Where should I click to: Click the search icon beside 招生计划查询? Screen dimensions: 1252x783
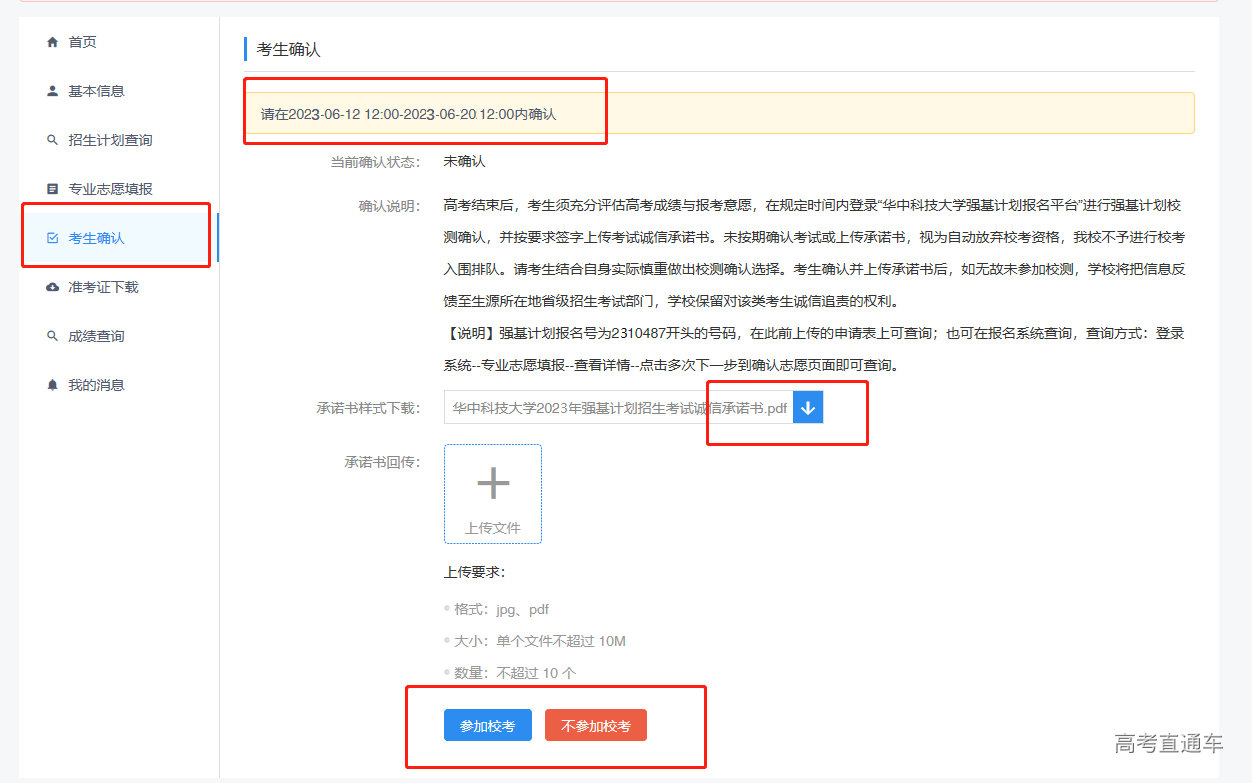pyautogui.click(x=53, y=140)
